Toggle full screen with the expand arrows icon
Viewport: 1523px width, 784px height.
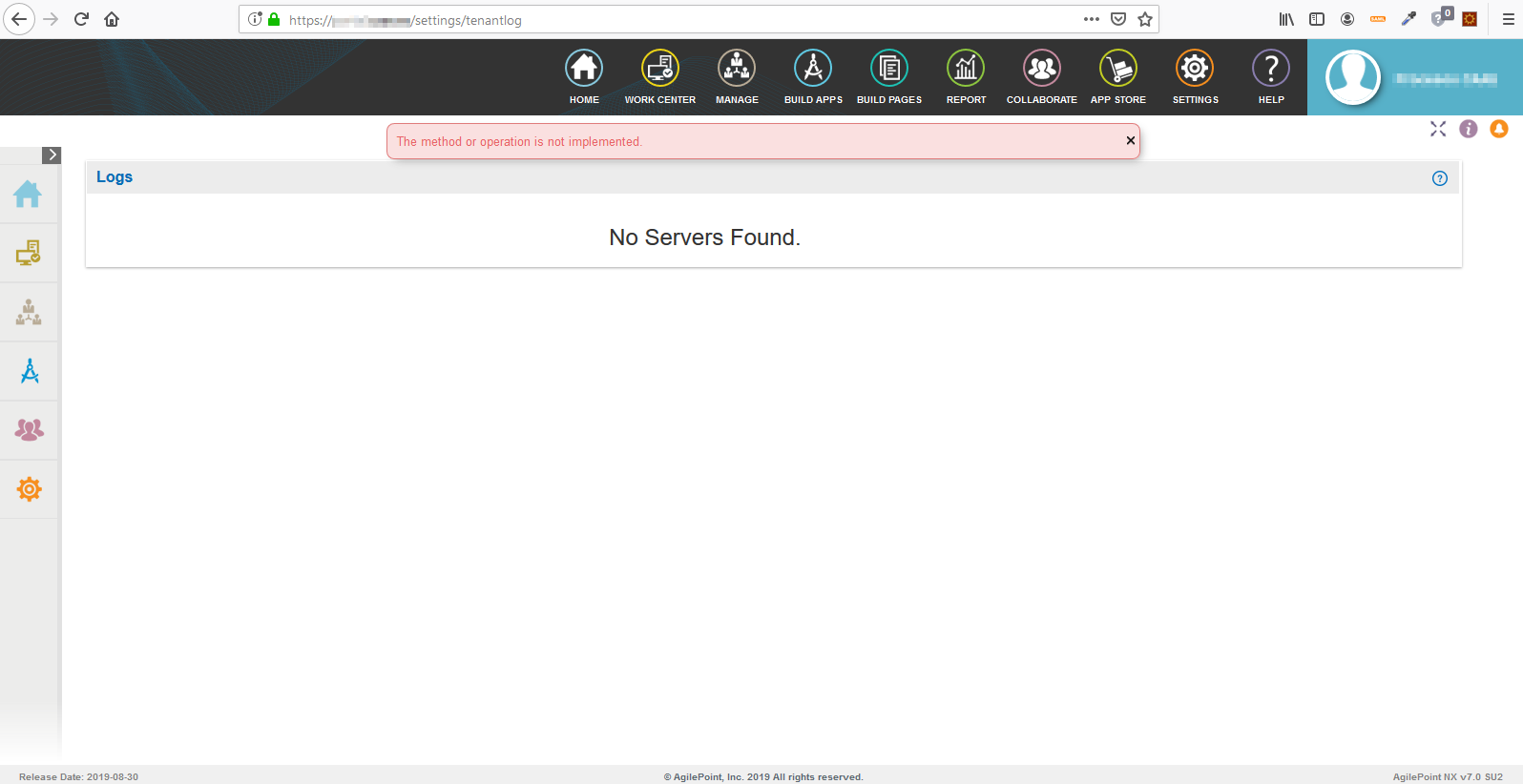point(1438,129)
